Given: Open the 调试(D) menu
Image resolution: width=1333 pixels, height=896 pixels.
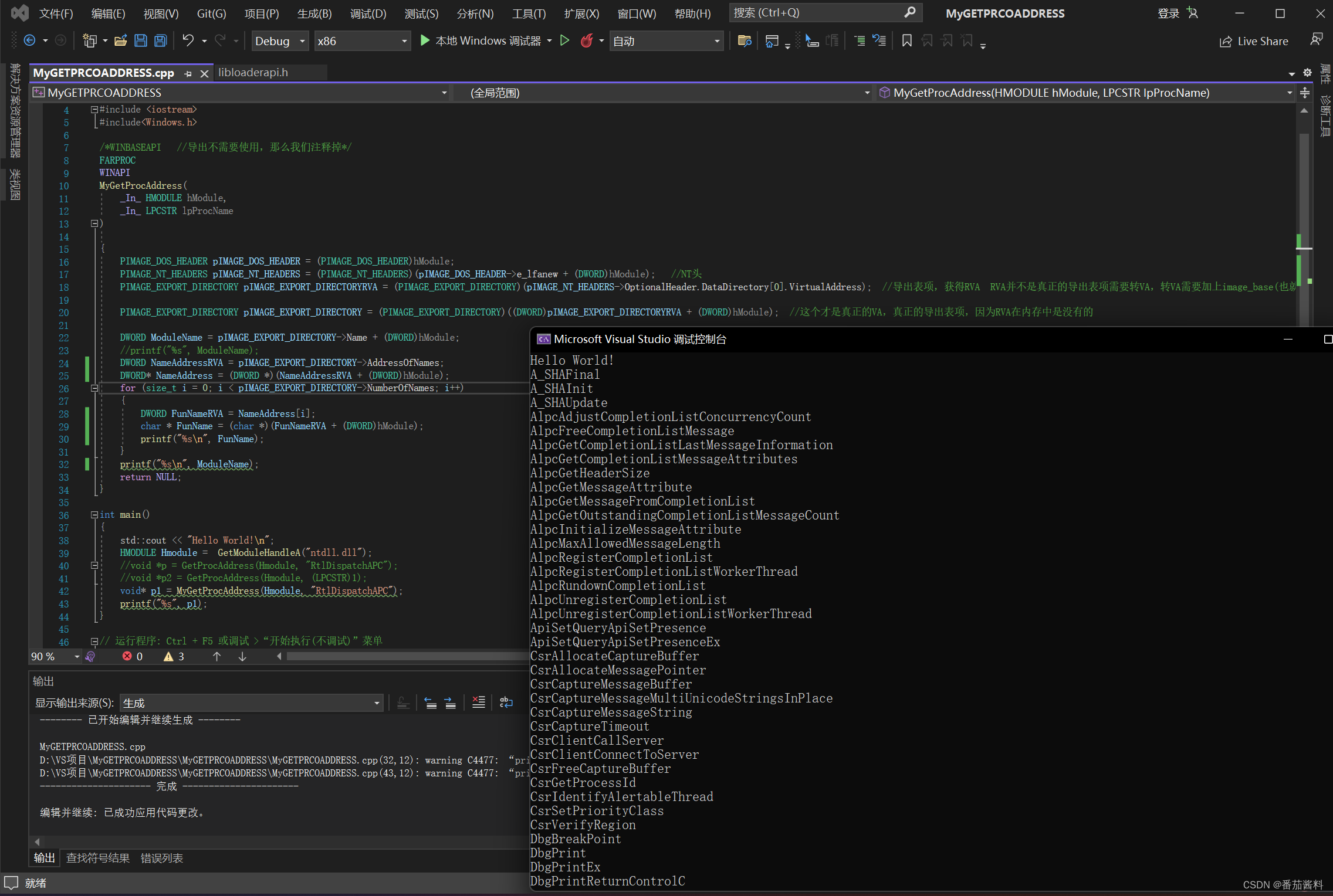Looking at the screenshot, I should [x=368, y=13].
